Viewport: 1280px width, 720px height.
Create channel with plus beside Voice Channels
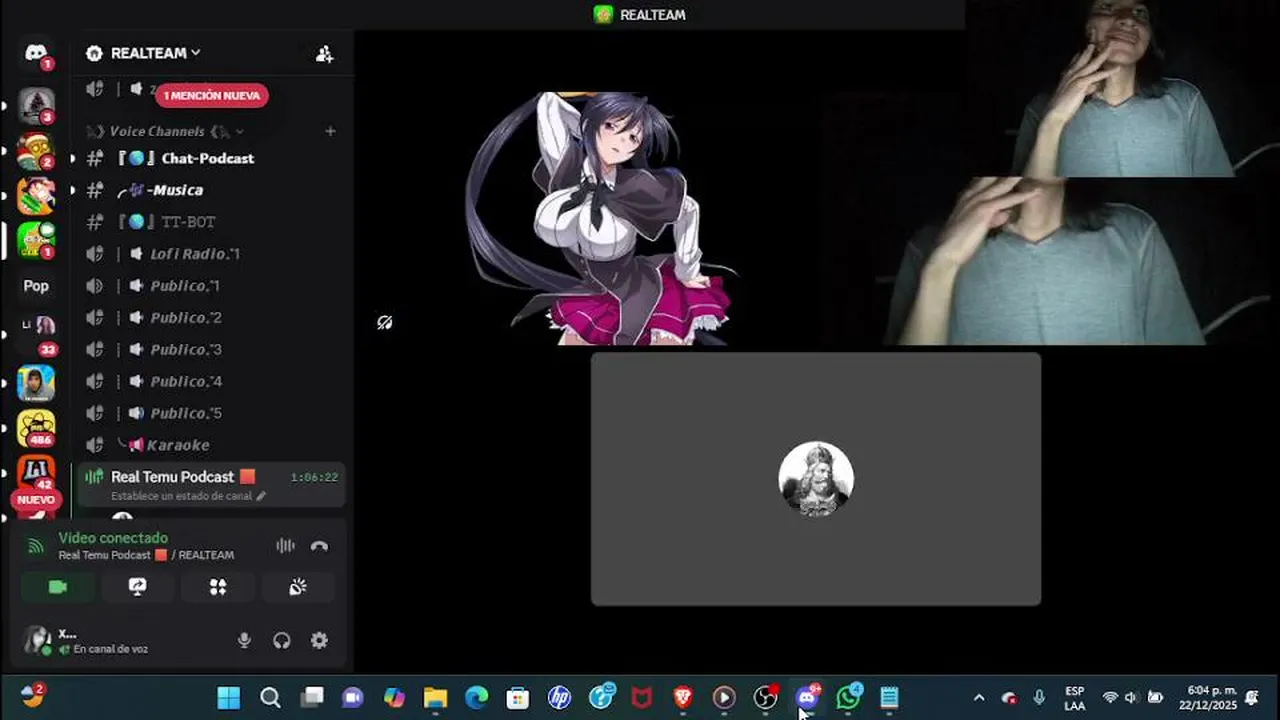[x=330, y=131]
